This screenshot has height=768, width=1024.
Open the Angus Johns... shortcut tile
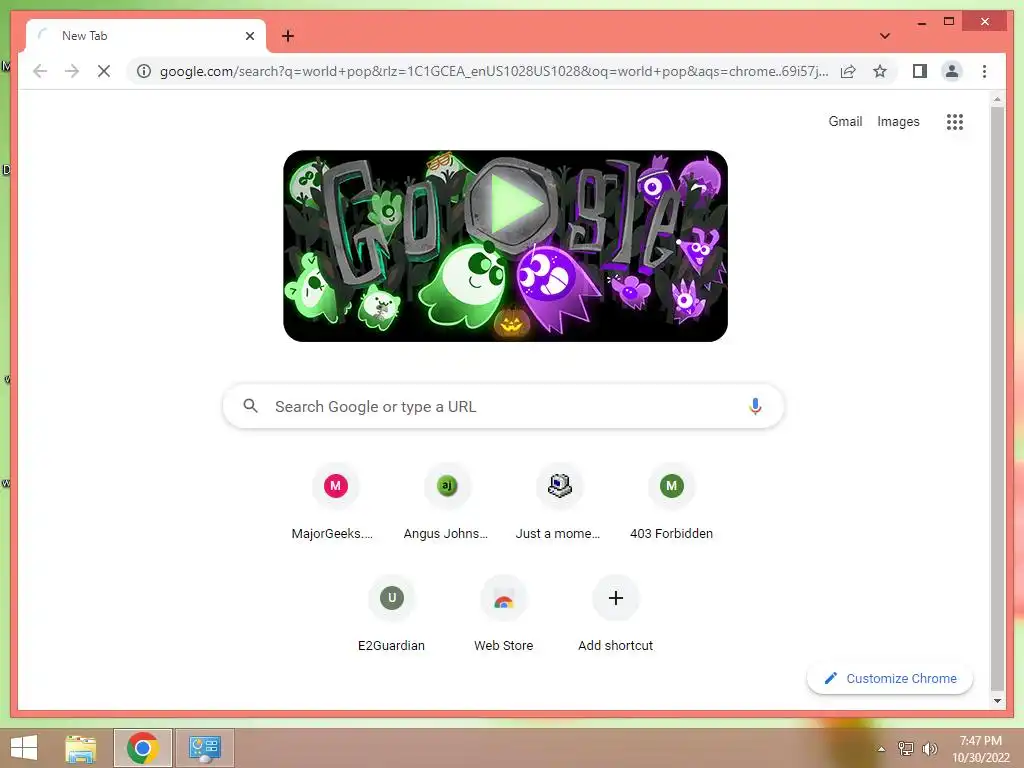447,502
